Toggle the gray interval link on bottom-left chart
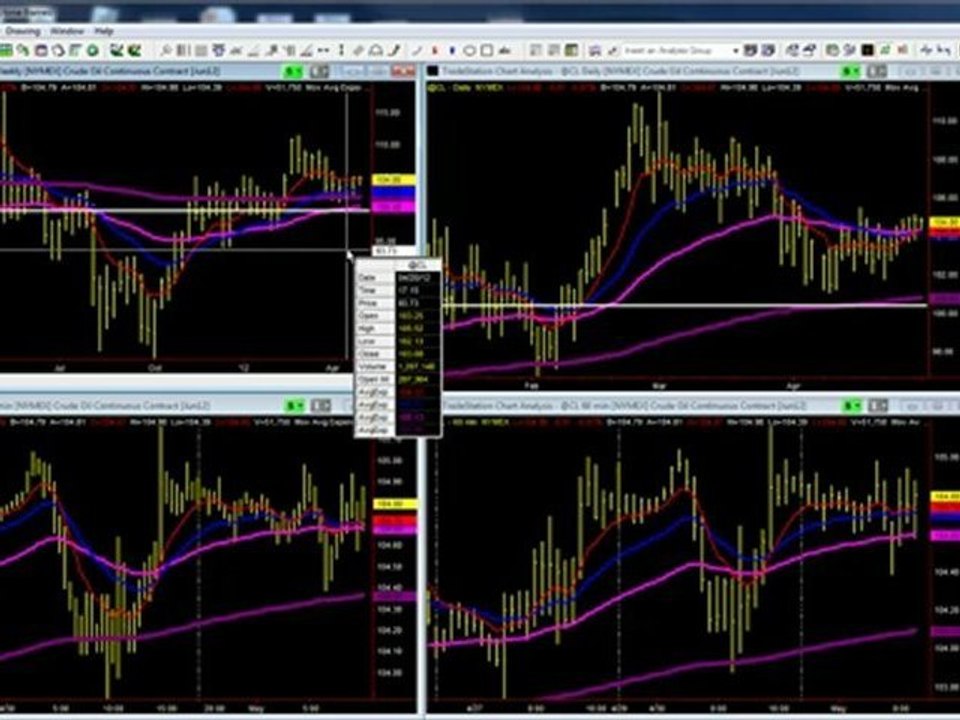Screen dimensions: 960x720 pos(321,406)
